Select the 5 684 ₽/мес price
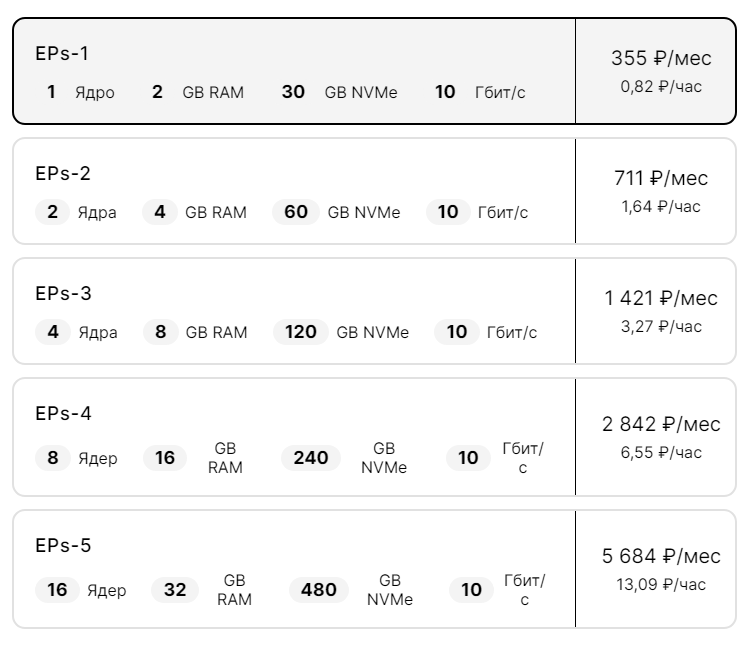The image size is (752, 645). click(661, 556)
